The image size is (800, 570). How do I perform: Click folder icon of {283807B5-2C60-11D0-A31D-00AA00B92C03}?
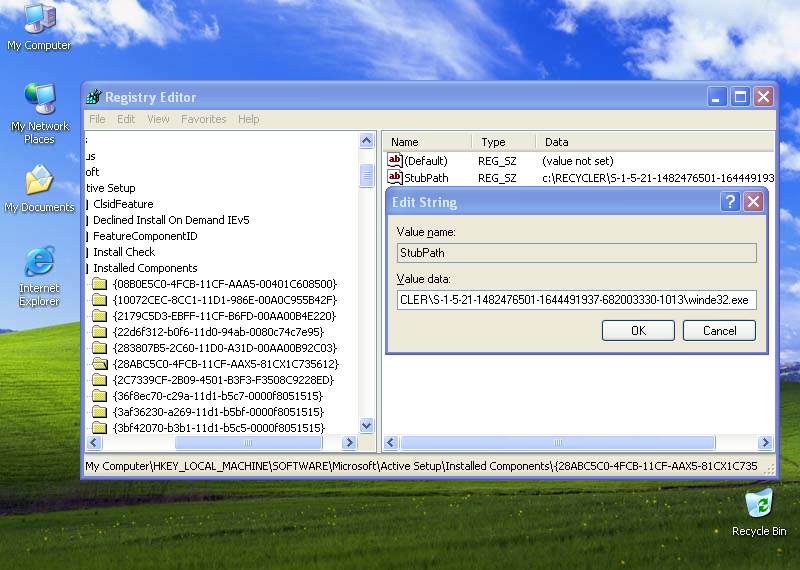[100, 348]
